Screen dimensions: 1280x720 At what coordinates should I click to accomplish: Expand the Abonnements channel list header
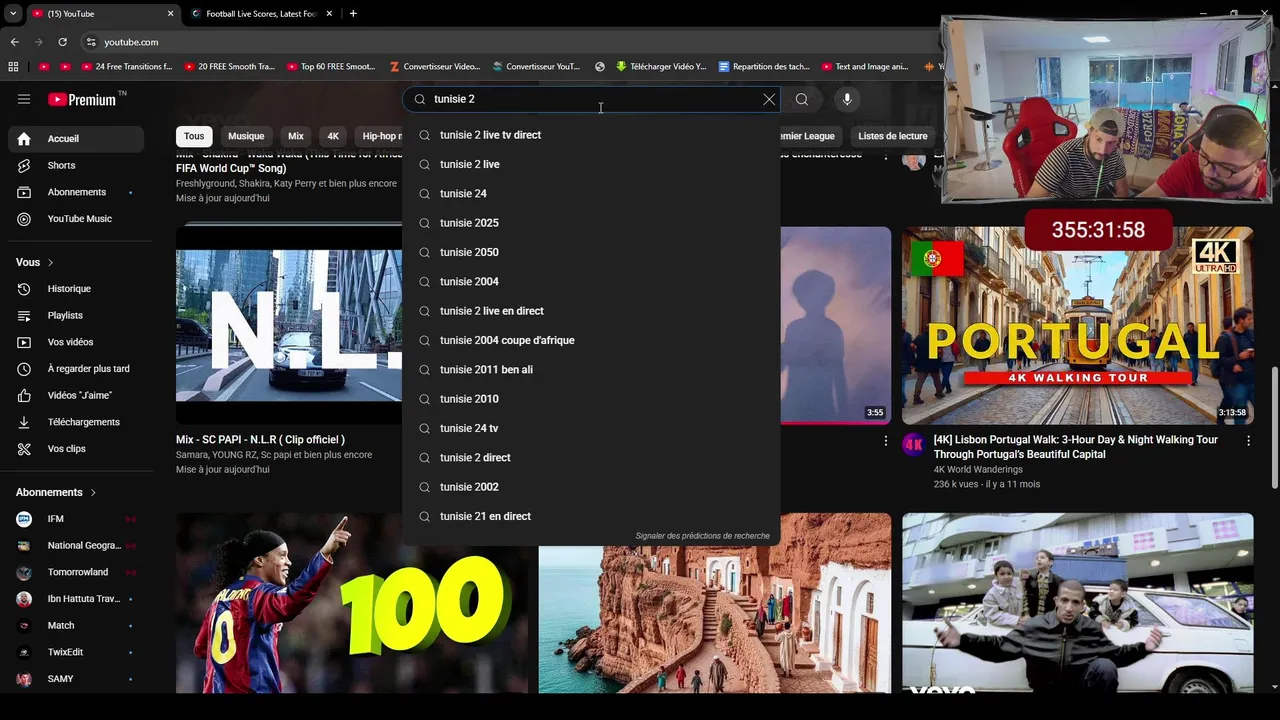(56, 492)
